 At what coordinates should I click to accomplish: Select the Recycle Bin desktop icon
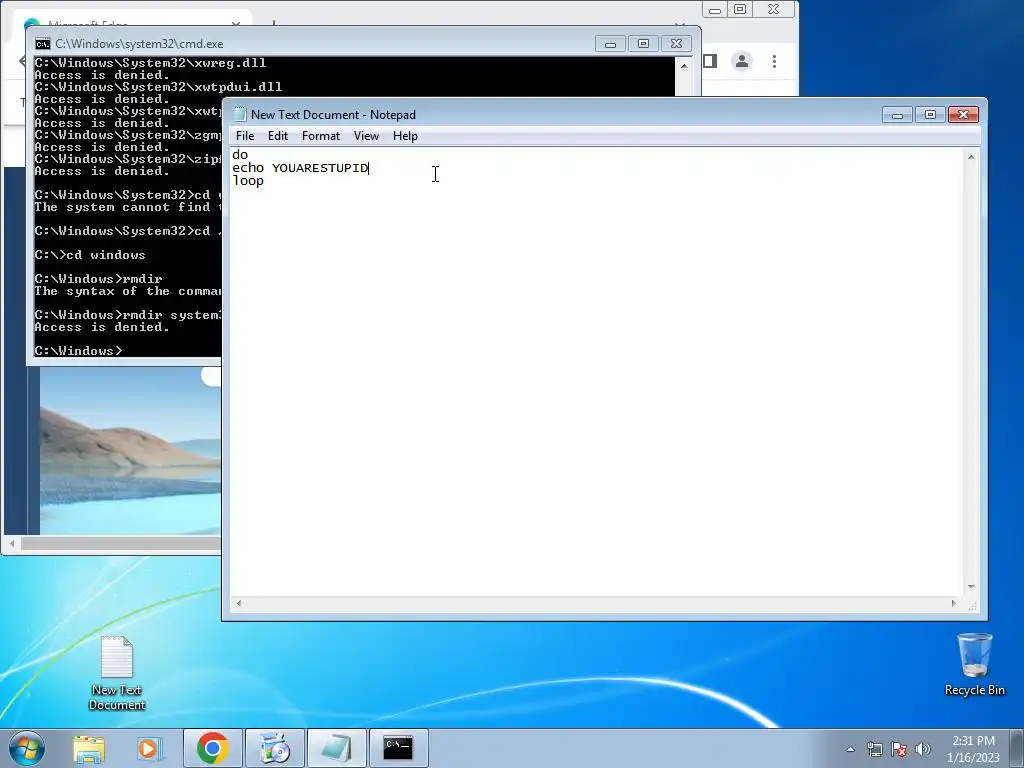pyautogui.click(x=974, y=665)
